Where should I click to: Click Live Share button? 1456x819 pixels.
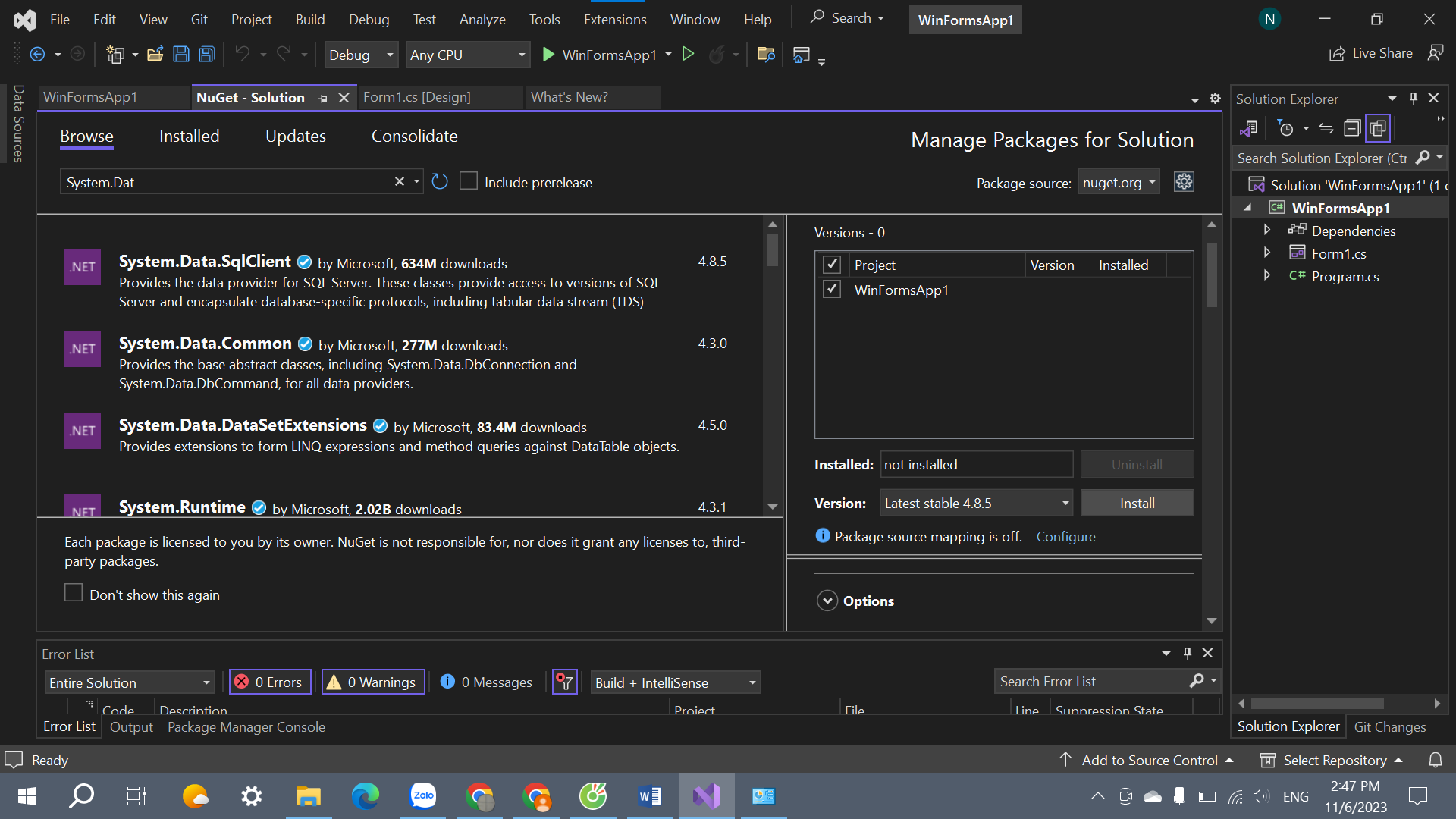(1371, 53)
